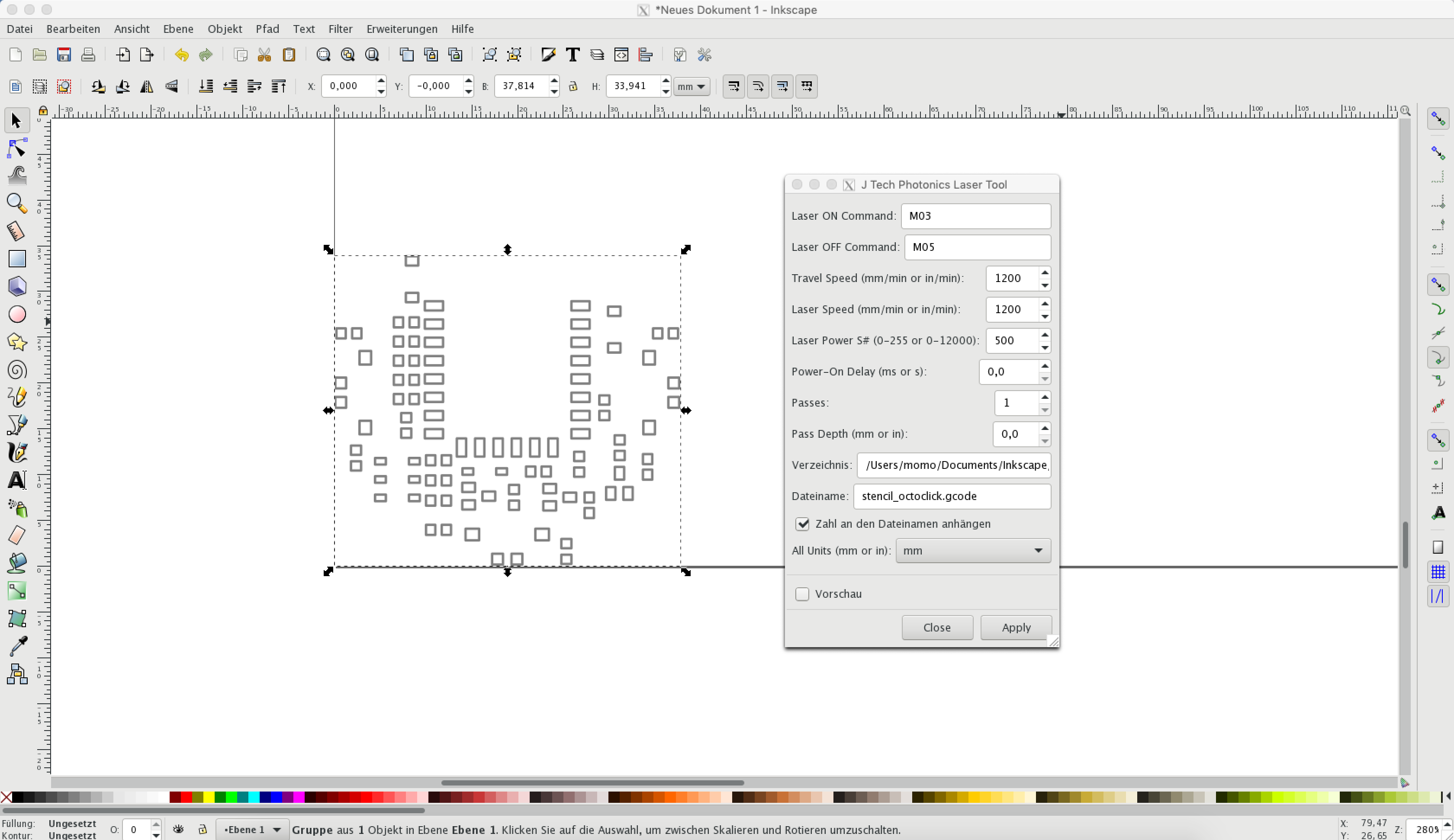Select the node editing tool
Image resolution: width=1454 pixels, height=840 pixels.
pyautogui.click(x=17, y=147)
